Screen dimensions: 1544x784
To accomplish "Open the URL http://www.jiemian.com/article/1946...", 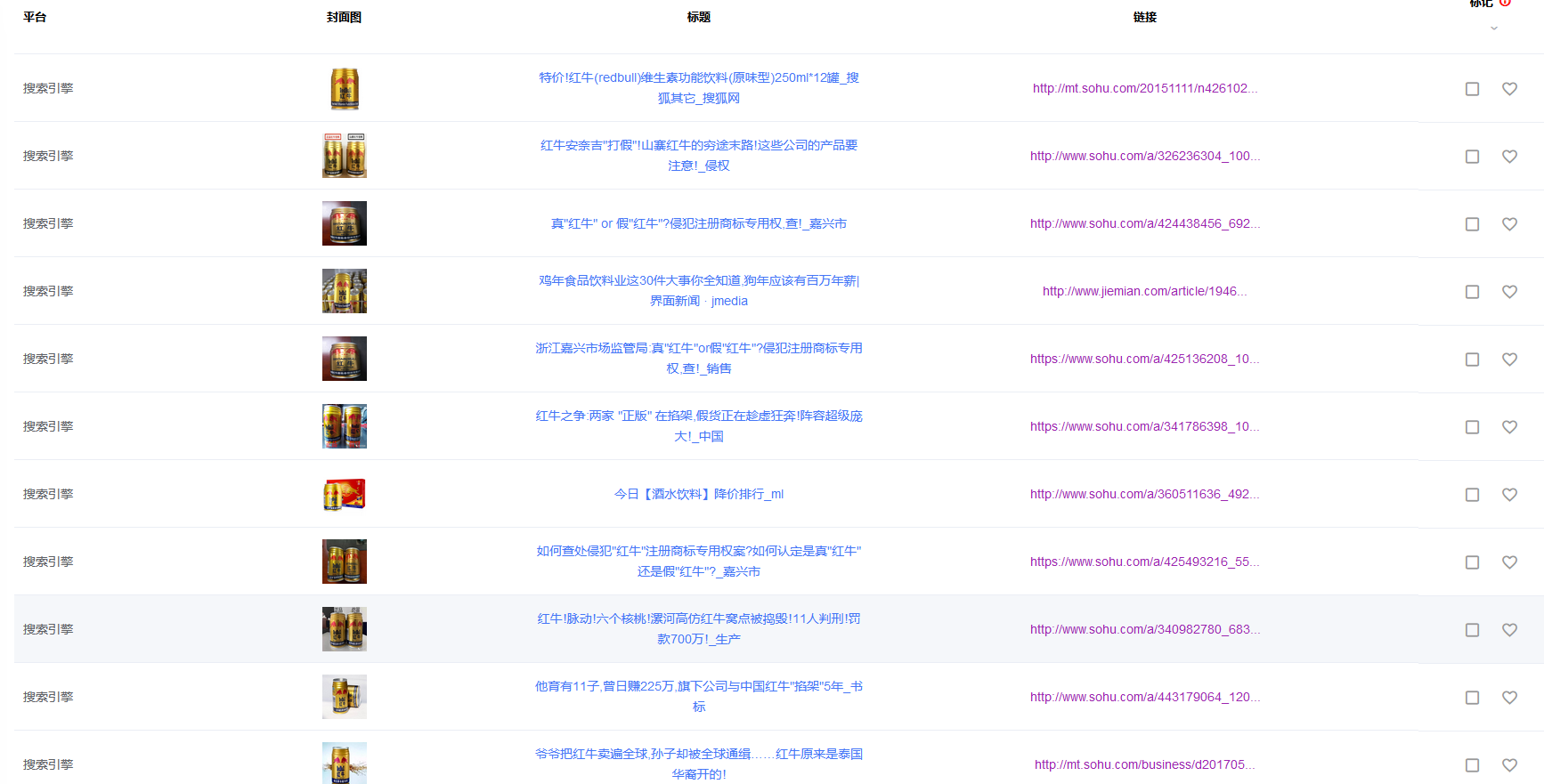I will click(1144, 291).
